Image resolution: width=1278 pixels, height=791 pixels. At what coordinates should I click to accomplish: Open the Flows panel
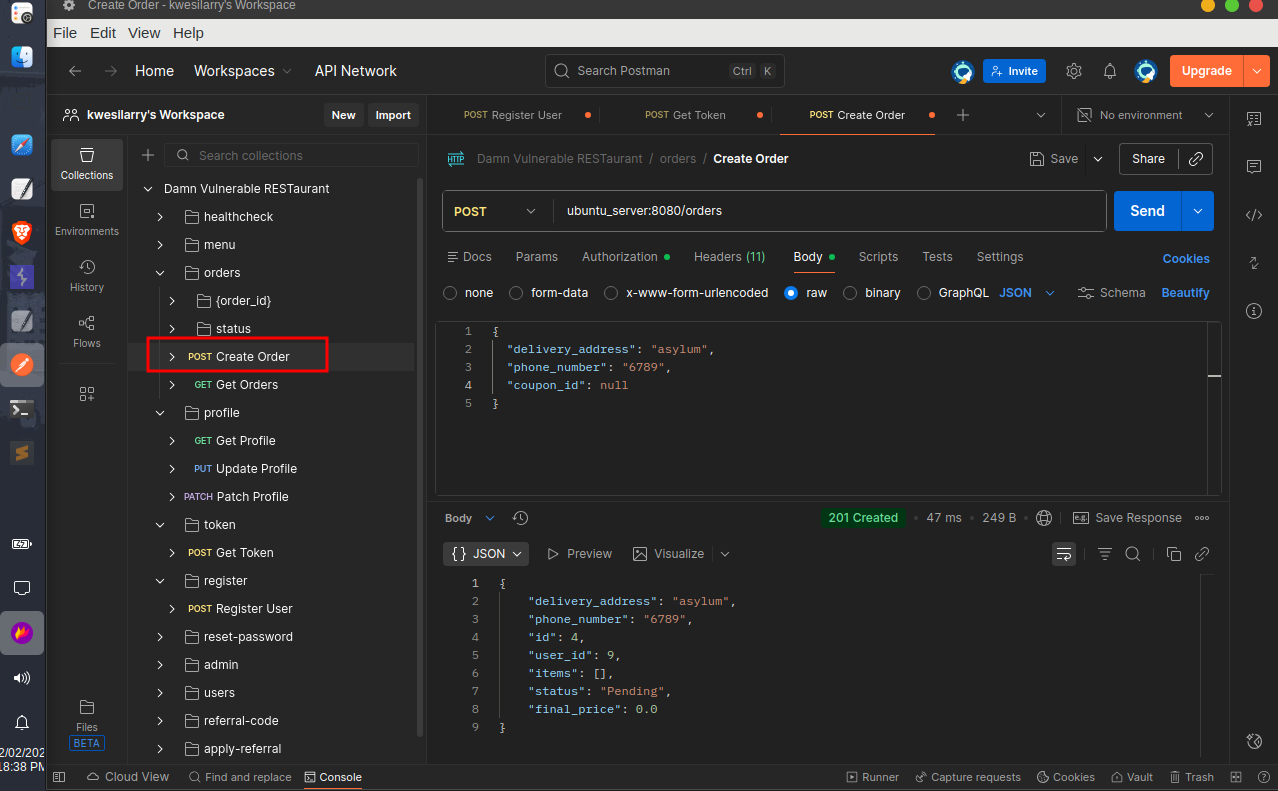click(x=86, y=332)
